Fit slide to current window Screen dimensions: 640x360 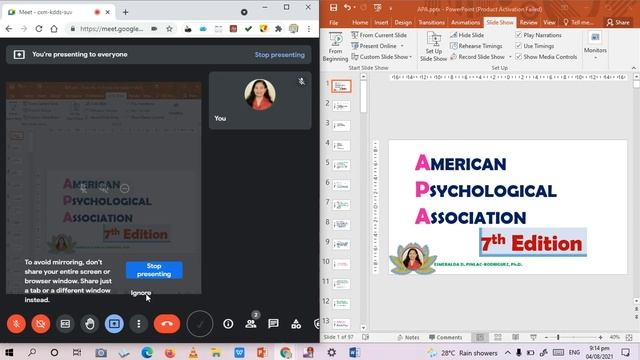click(629, 337)
